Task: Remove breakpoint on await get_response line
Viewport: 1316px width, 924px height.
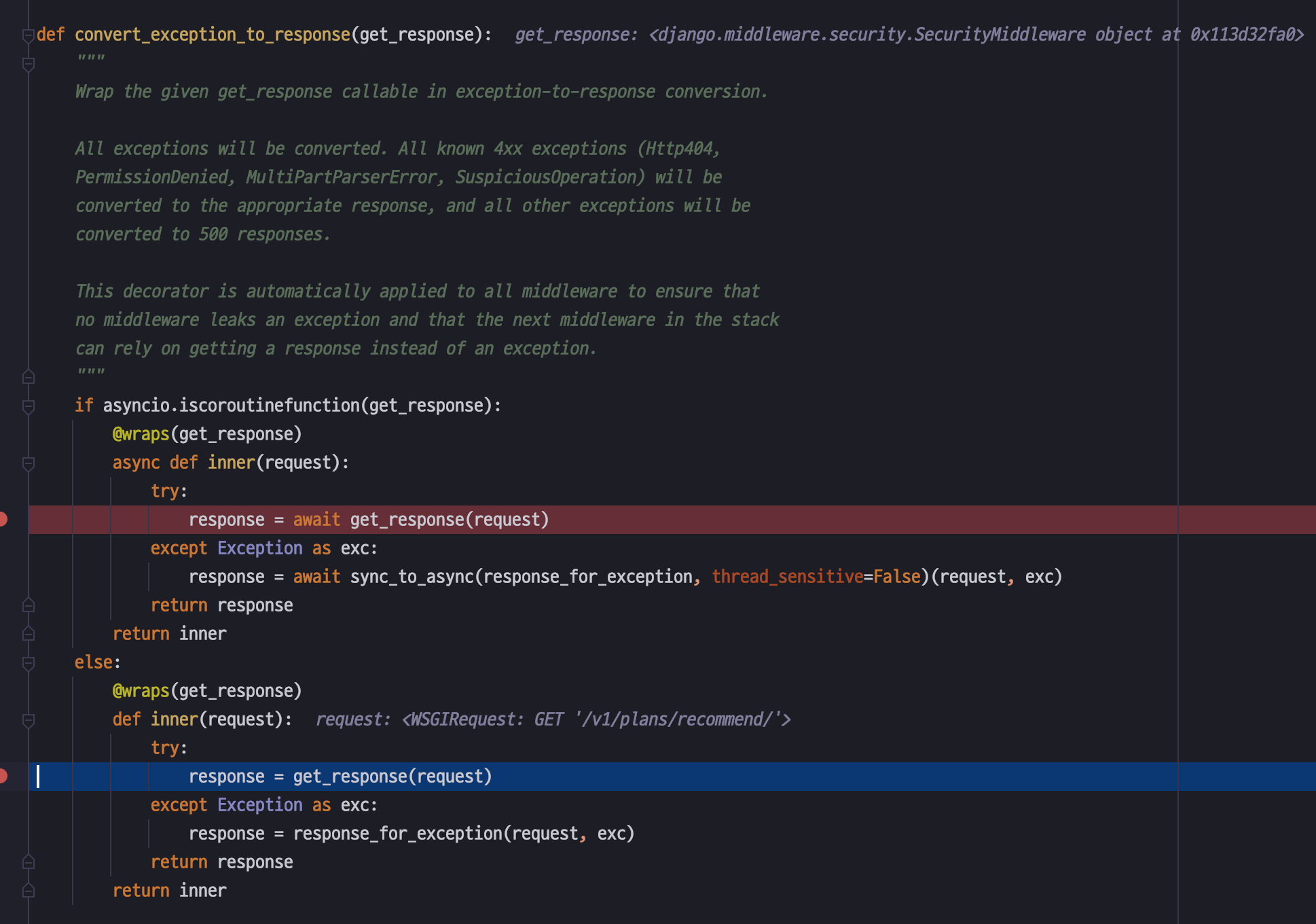Action: click(3, 520)
